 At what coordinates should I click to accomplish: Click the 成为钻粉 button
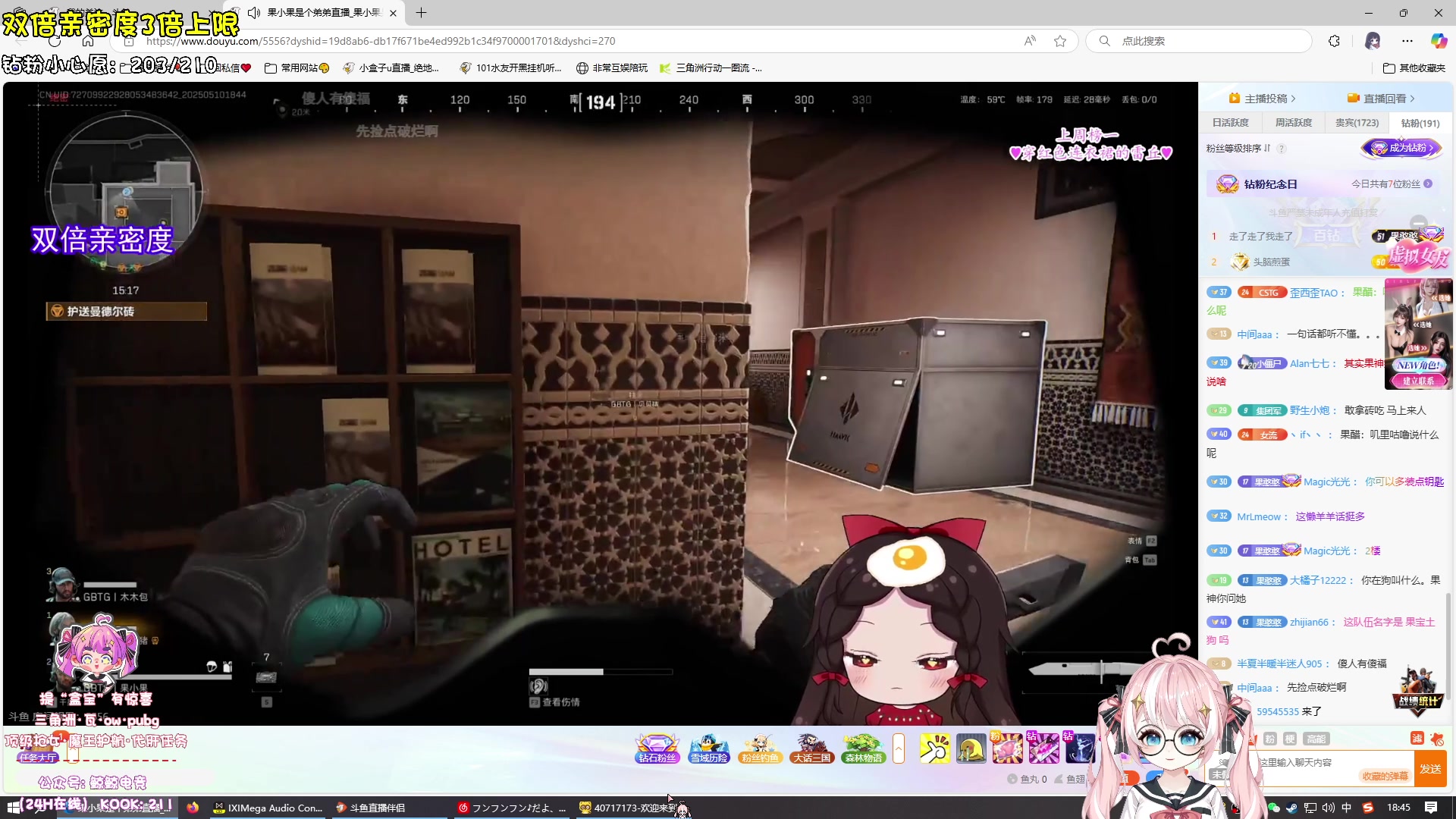[x=1401, y=148]
